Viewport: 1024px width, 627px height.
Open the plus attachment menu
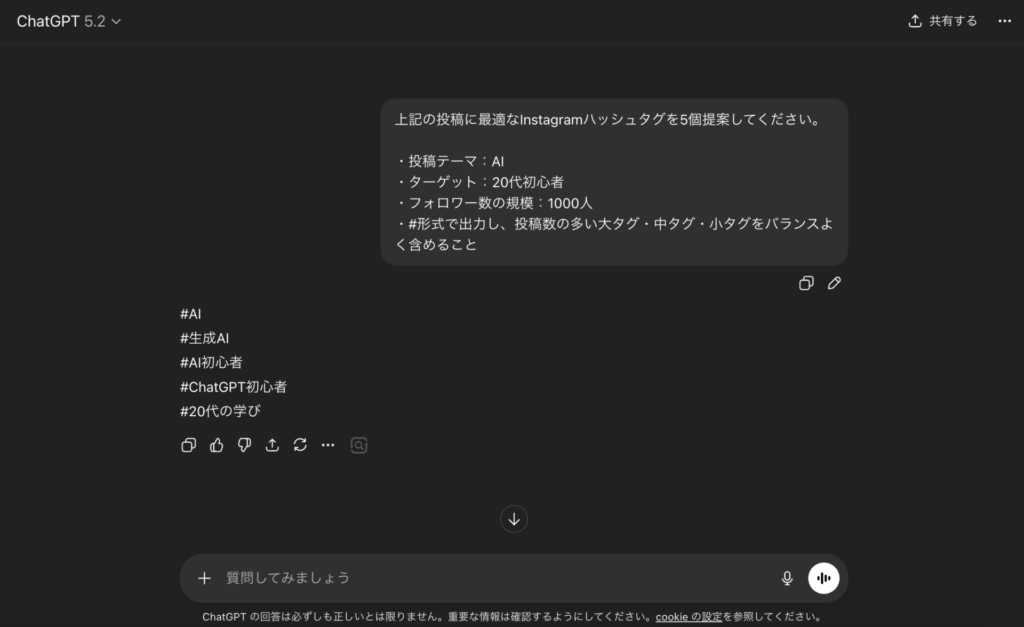click(x=204, y=578)
